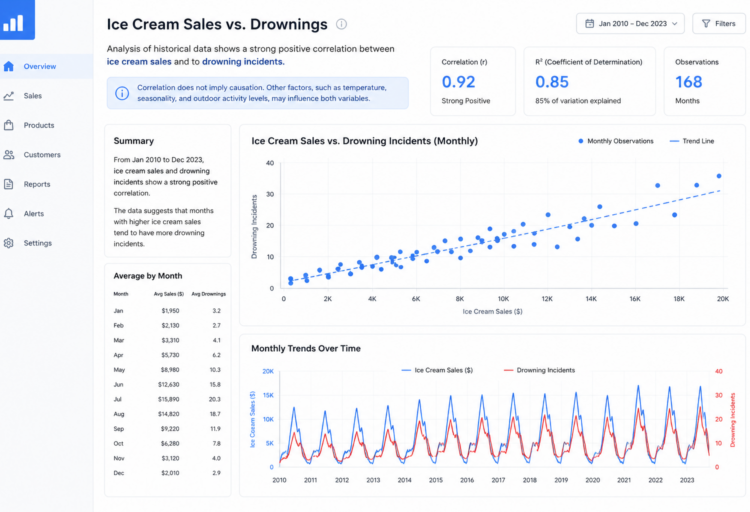Click the Ice Cream Sales blue legend swatch
750x512 pixels.
(x=406, y=370)
